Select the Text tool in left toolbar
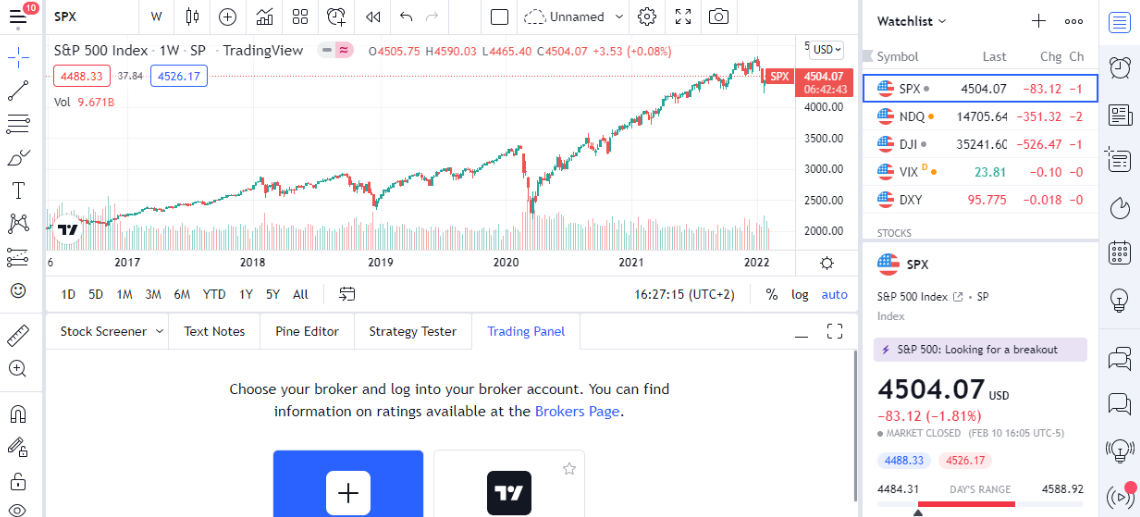The width and height of the screenshot is (1140, 517). pos(18,190)
